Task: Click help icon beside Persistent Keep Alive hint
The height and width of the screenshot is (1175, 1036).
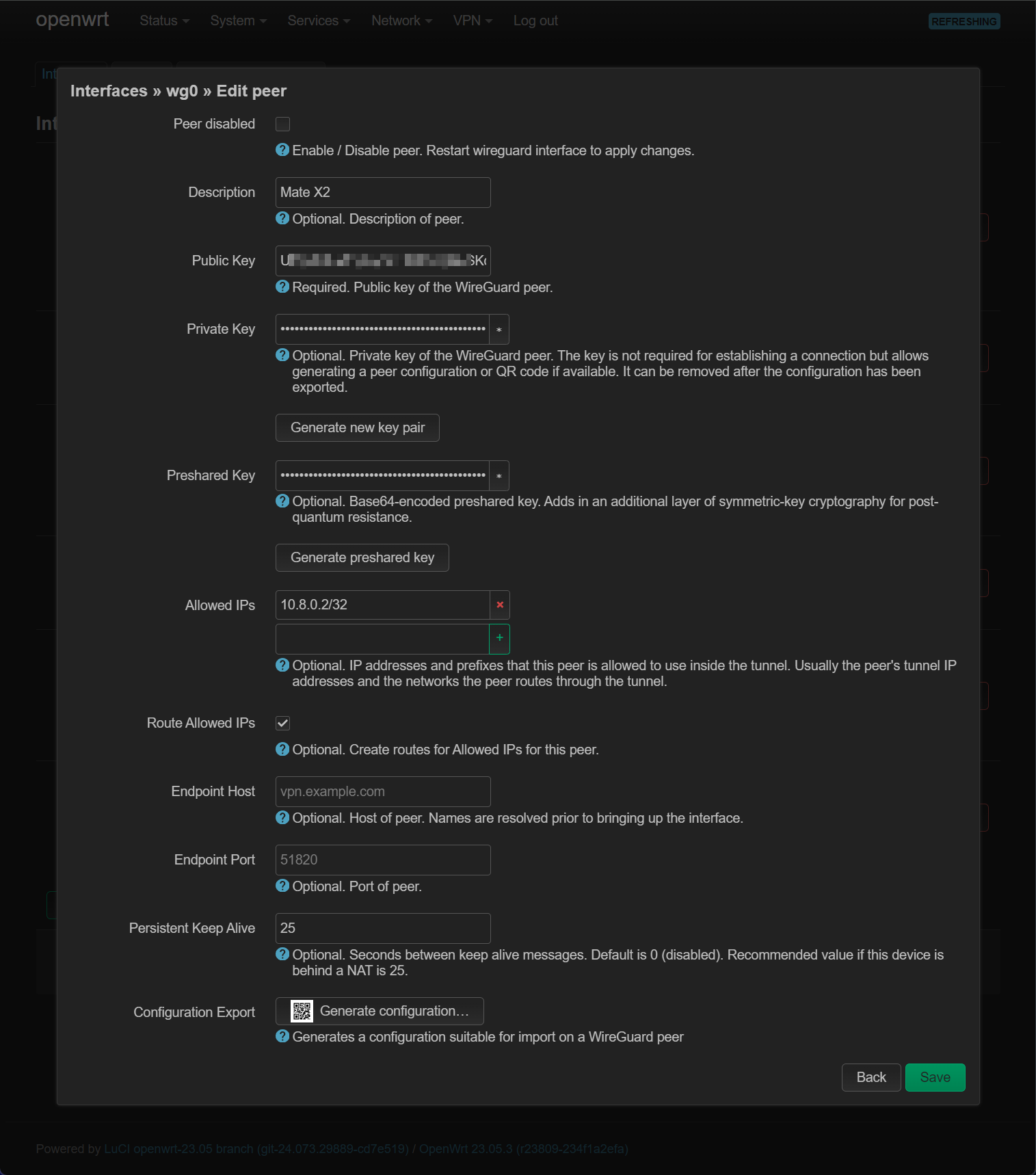Action: (282, 954)
